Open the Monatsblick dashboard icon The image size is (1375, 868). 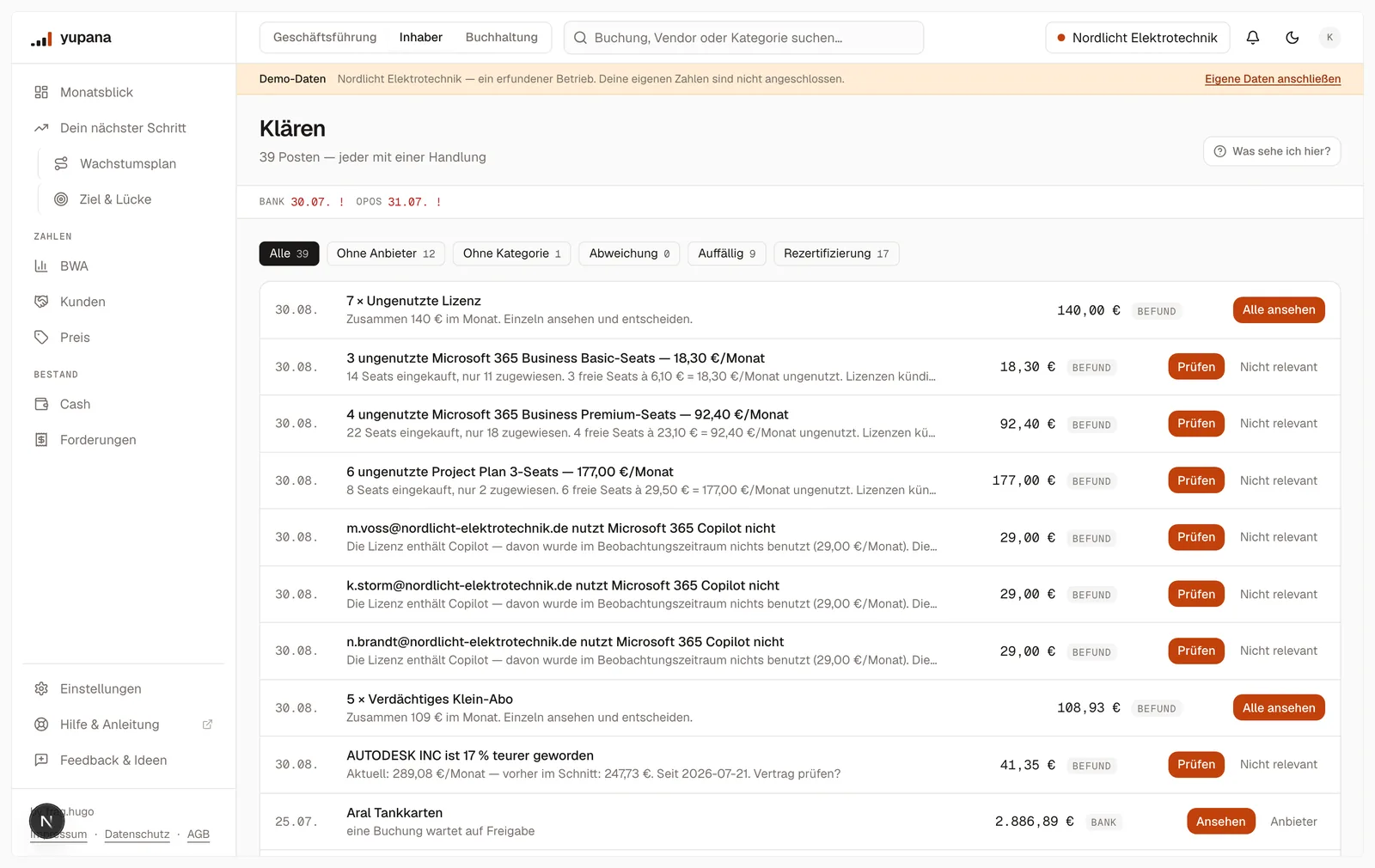pyautogui.click(x=41, y=92)
